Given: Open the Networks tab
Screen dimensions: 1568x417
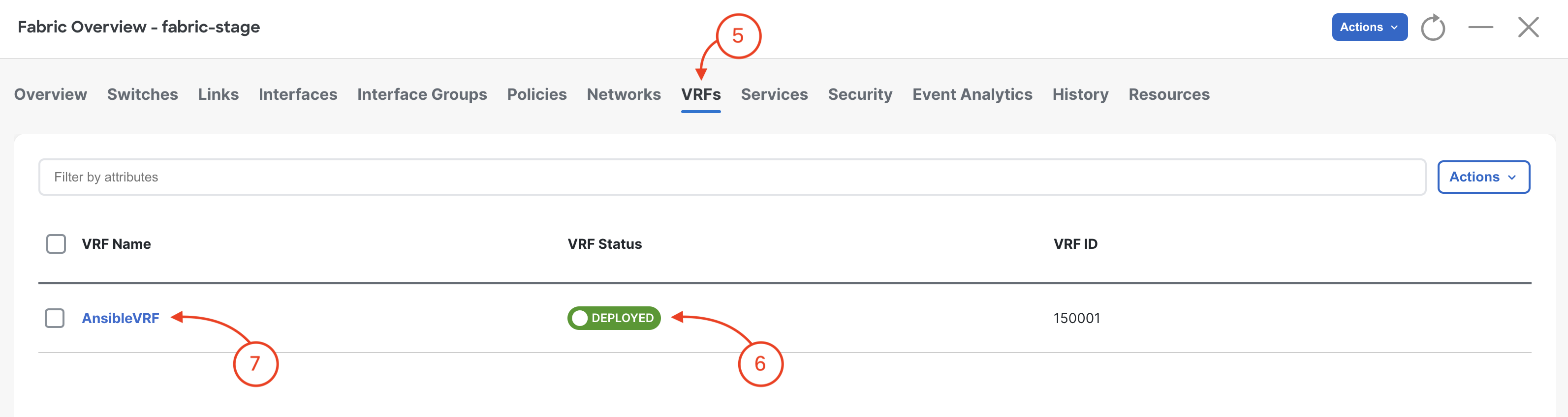Looking at the screenshot, I should 623,94.
